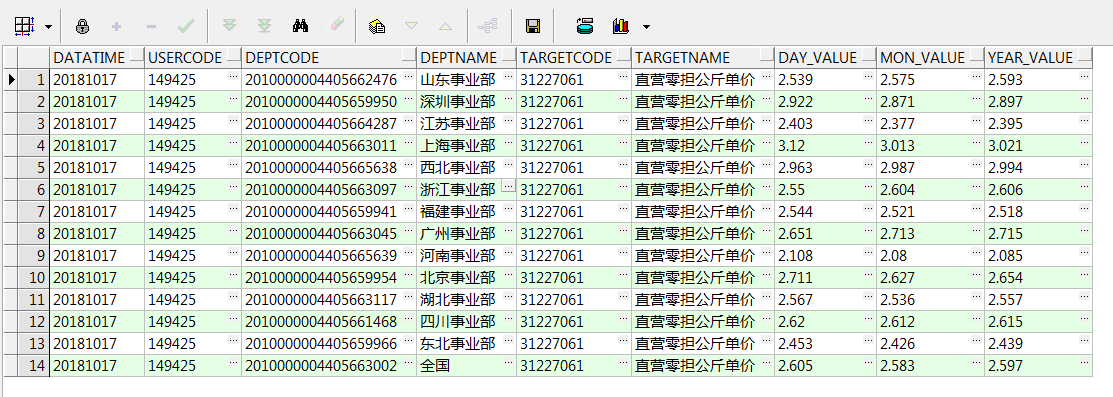1113x397 pixels.
Task: Click the eraser clear record icon
Action: [x=336, y=26]
